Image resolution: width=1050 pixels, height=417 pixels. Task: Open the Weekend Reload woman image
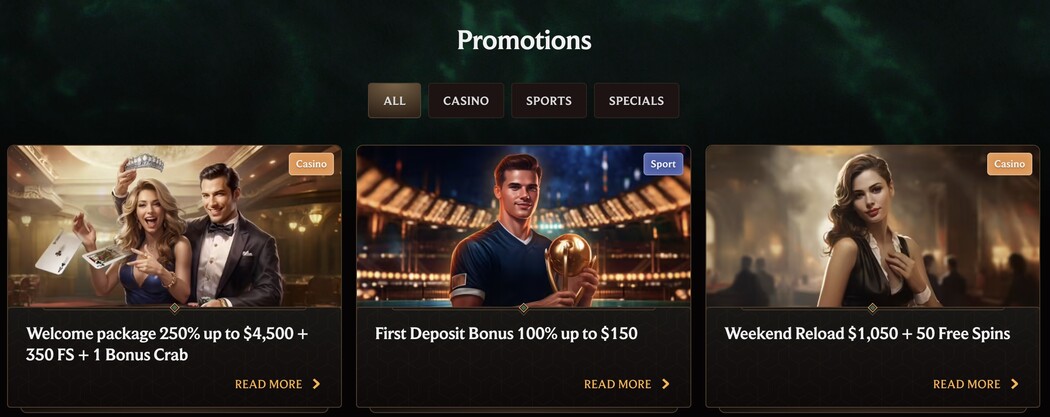click(x=872, y=227)
